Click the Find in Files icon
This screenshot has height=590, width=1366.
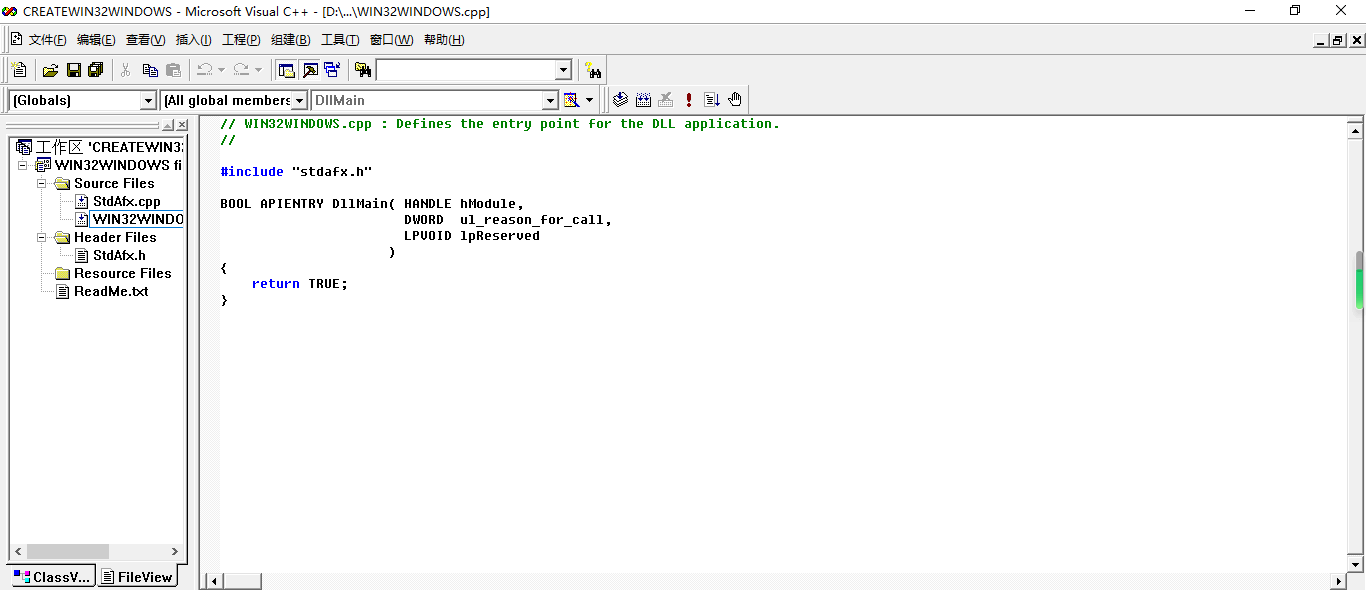(363, 70)
